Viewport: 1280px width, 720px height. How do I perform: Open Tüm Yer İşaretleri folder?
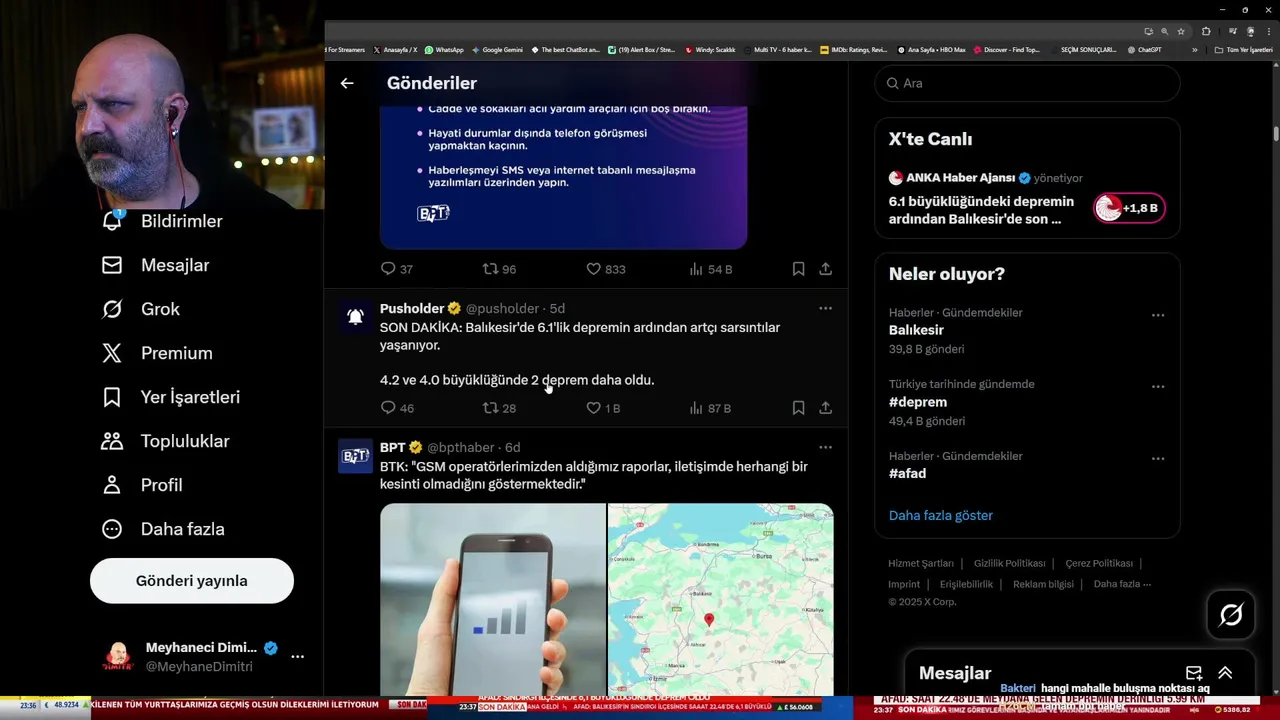click(1243, 49)
